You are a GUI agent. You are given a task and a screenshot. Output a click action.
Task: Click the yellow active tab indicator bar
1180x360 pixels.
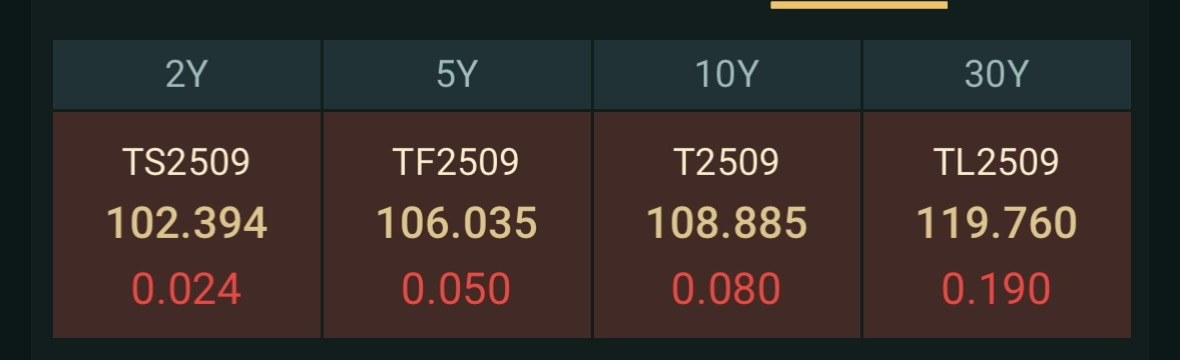[x=859, y=5]
